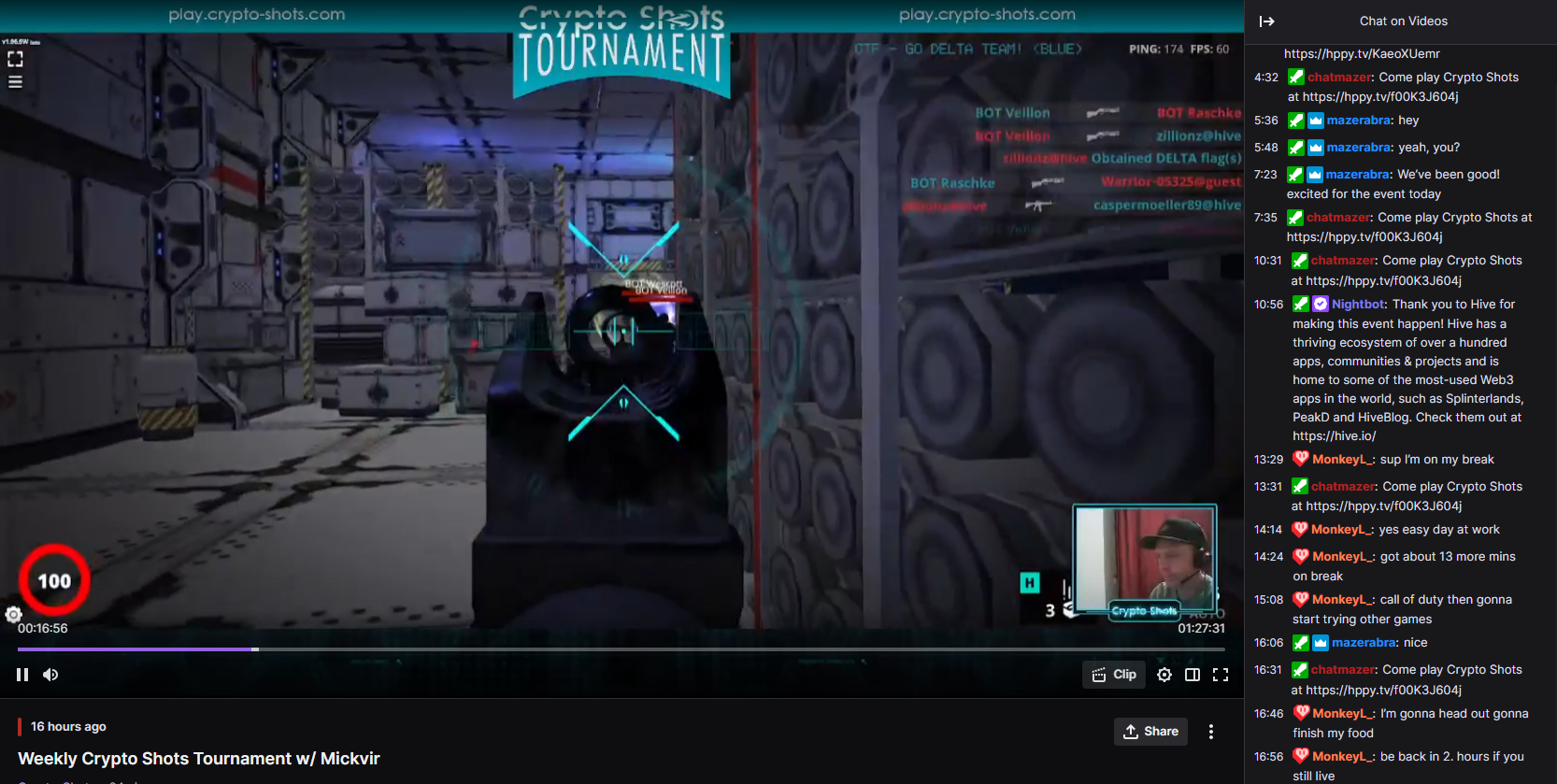Click the 100 health indicator
This screenshot has width=1557, height=784.
tap(54, 580)
